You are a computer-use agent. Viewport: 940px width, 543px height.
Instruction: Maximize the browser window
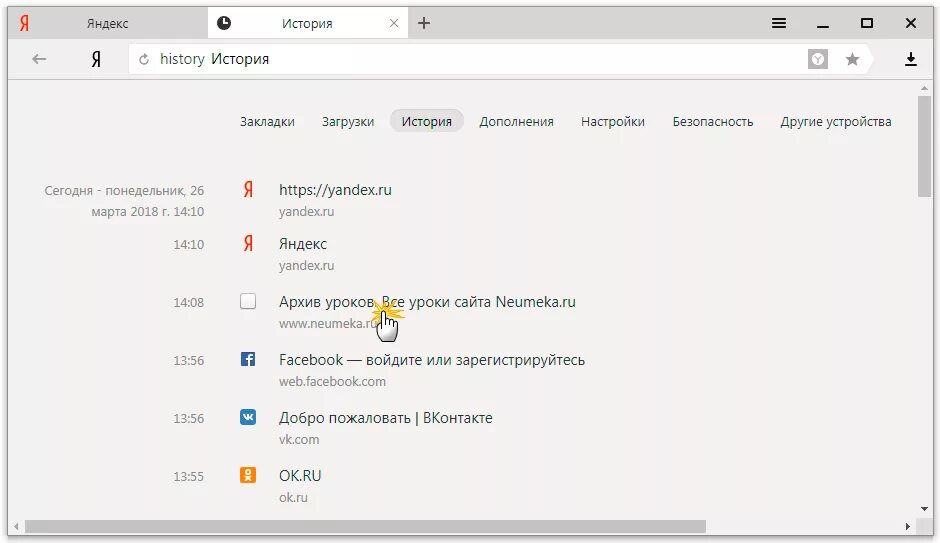click(x=867, y=23)
